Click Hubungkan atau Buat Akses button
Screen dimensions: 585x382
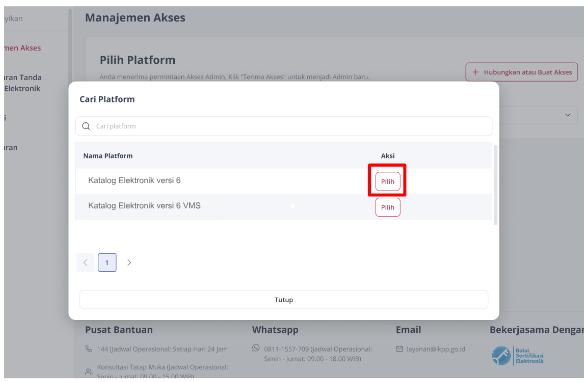521,72
